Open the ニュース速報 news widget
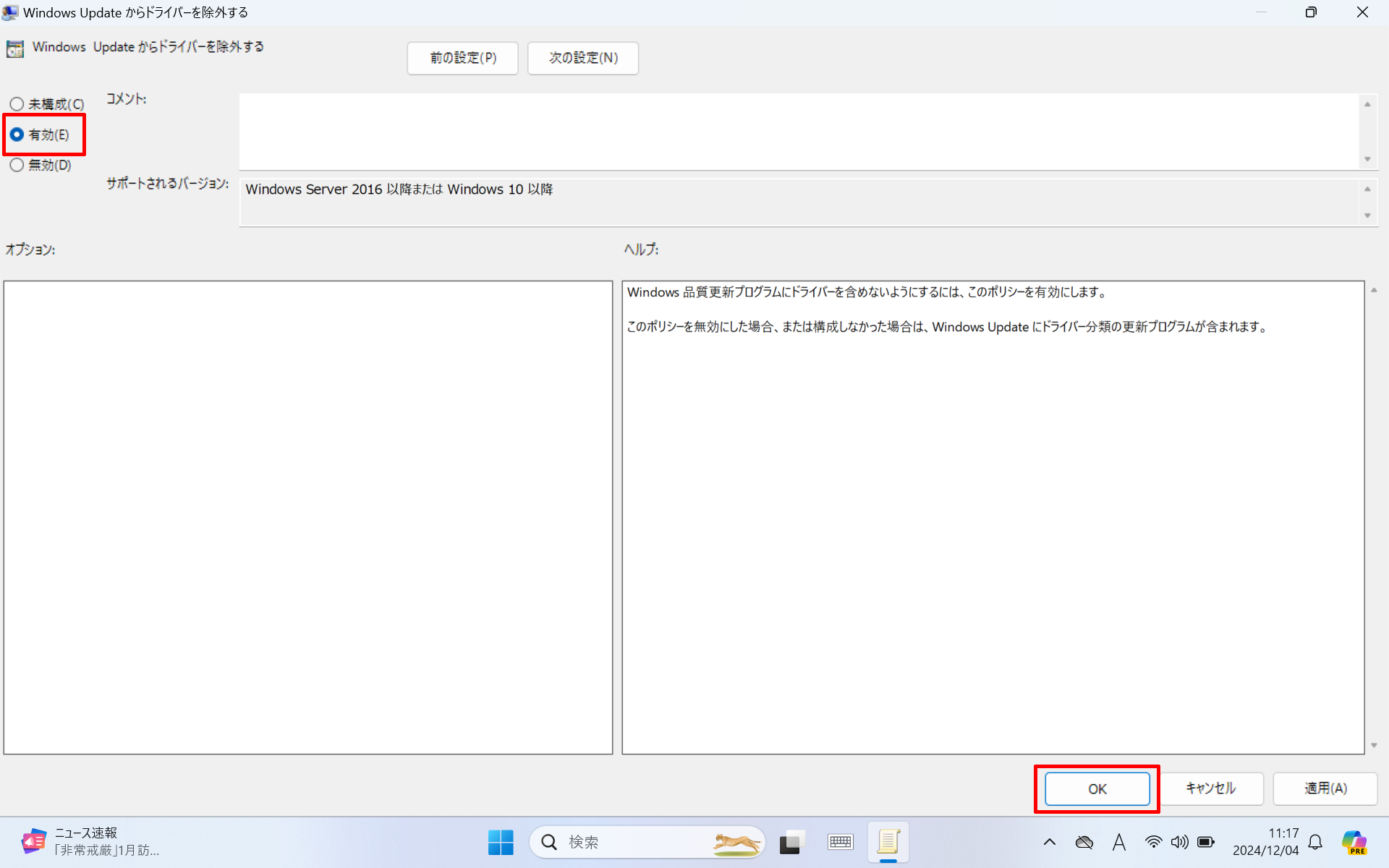Screen dimensions: 1389x868 click(x=90, y=843)
